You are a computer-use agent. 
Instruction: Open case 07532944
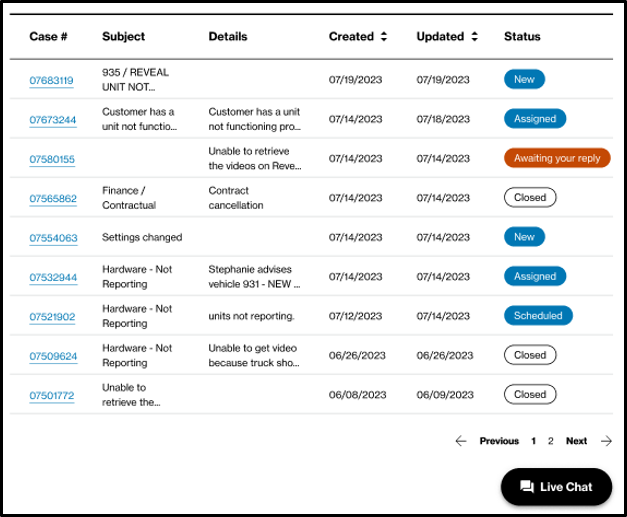click(53, 277)
